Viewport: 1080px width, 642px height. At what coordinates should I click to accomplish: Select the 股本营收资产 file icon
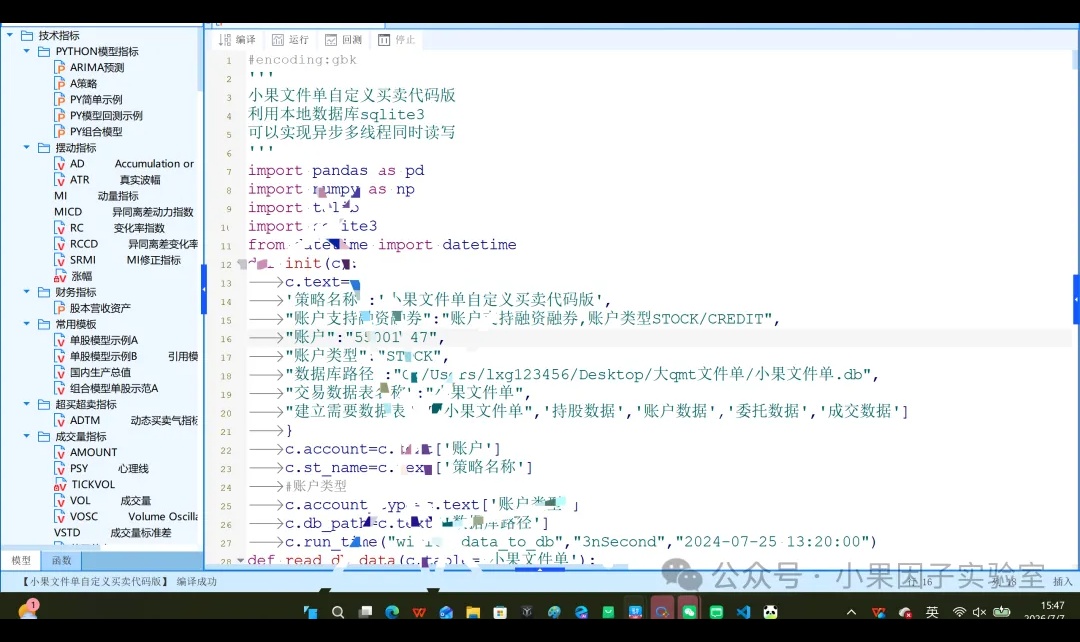(61, 308)
